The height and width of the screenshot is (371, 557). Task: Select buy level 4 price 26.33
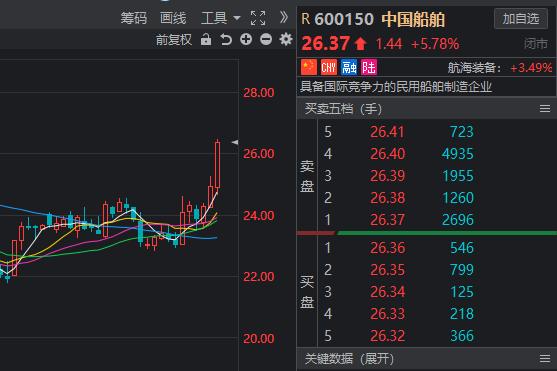[387, 314]
